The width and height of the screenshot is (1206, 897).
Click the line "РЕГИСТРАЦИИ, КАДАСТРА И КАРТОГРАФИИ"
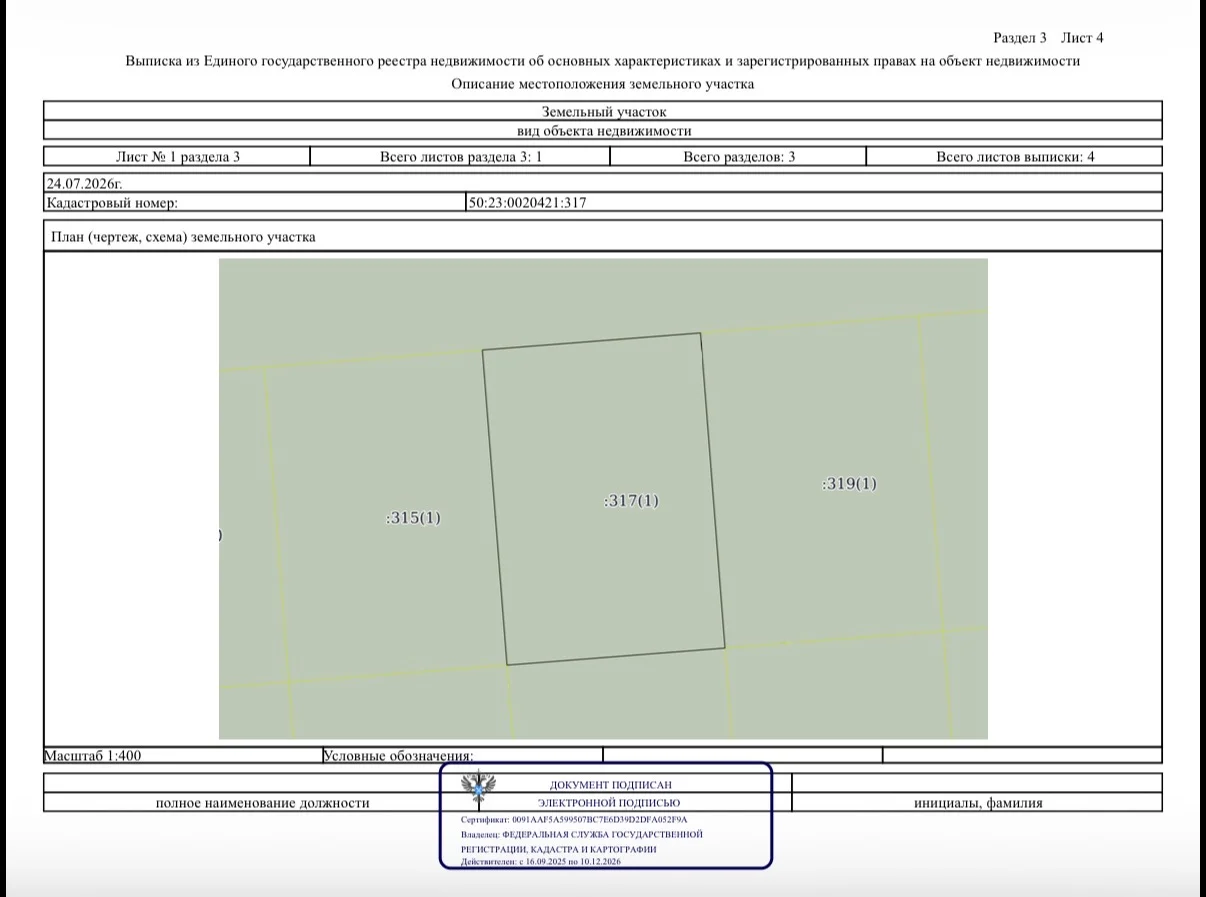559,849
